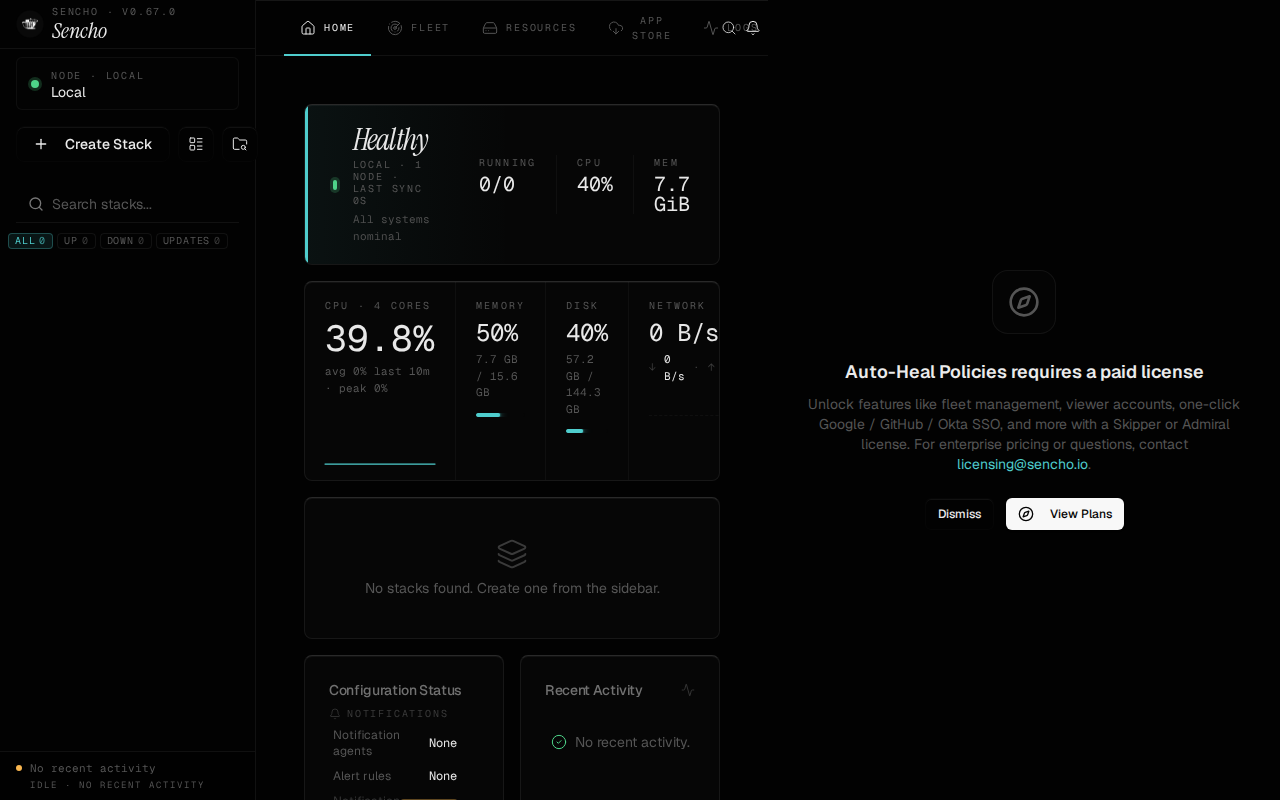The width and height of the screenshot is (1280, 800).
Task: Dismiss the paid license notice
Action: click(959, 514)
